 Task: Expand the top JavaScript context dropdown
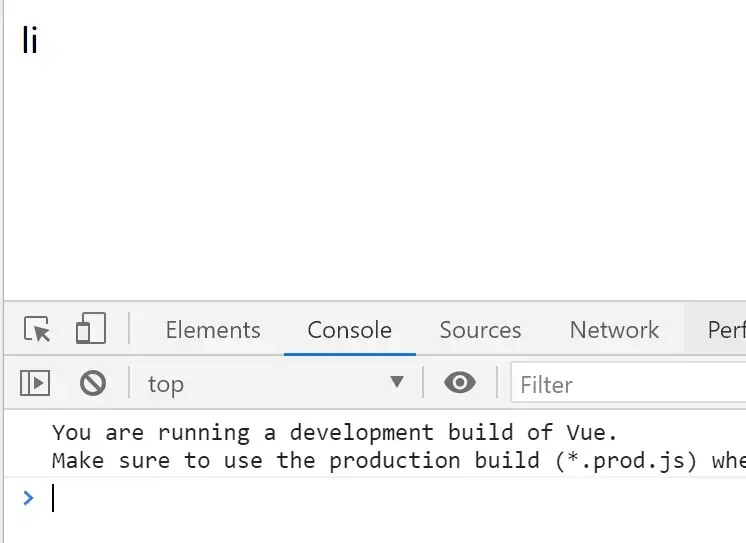click(x=276, y=384)
